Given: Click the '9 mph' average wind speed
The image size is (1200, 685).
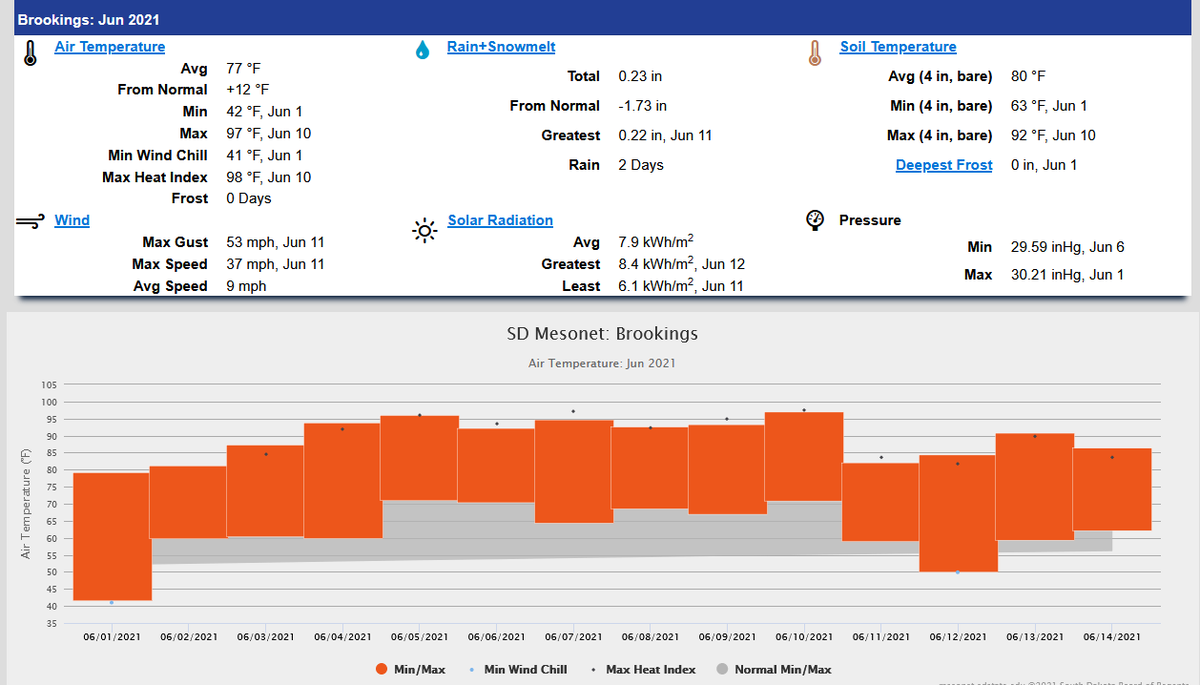Looking at the screenshot, I should point(246,286).
